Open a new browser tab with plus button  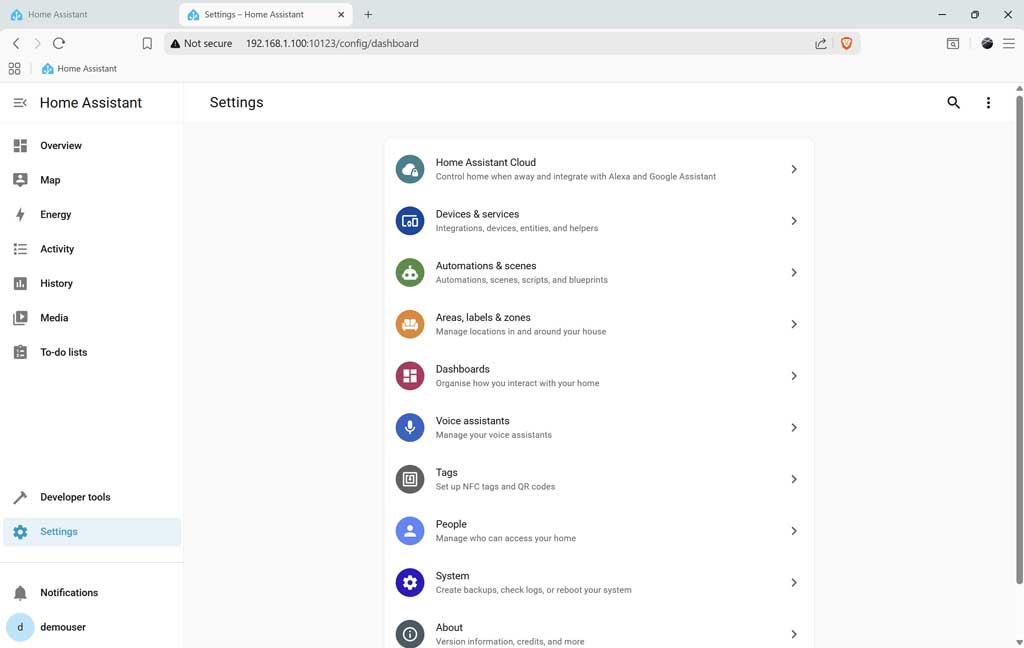coord(368,14)
